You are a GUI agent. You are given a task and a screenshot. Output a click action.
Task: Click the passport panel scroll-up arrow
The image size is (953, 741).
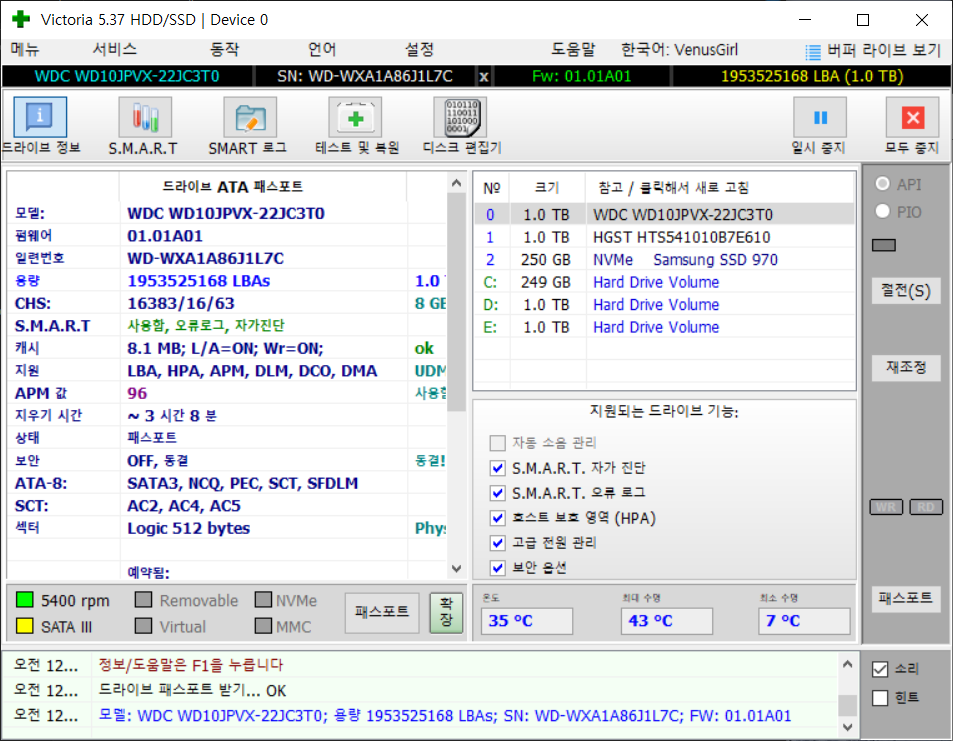click(x=456, y=183)
